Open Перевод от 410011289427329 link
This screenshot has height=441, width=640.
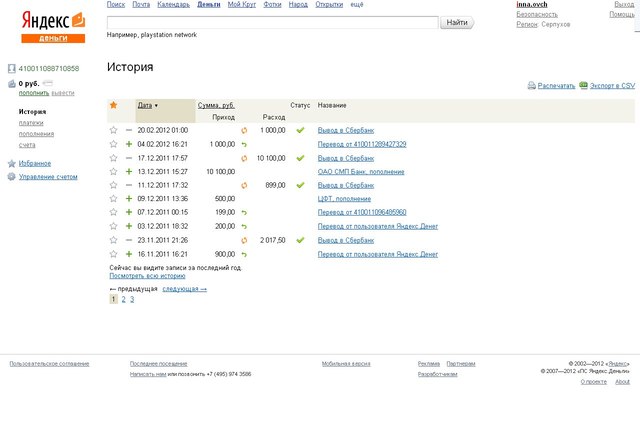(362, 144)
